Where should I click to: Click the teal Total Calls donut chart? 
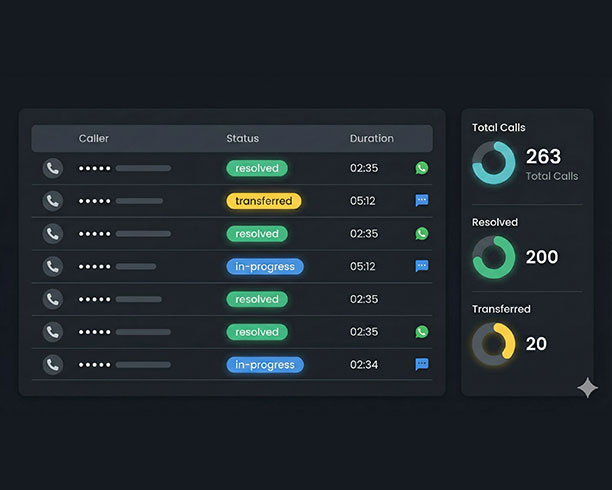493,162
